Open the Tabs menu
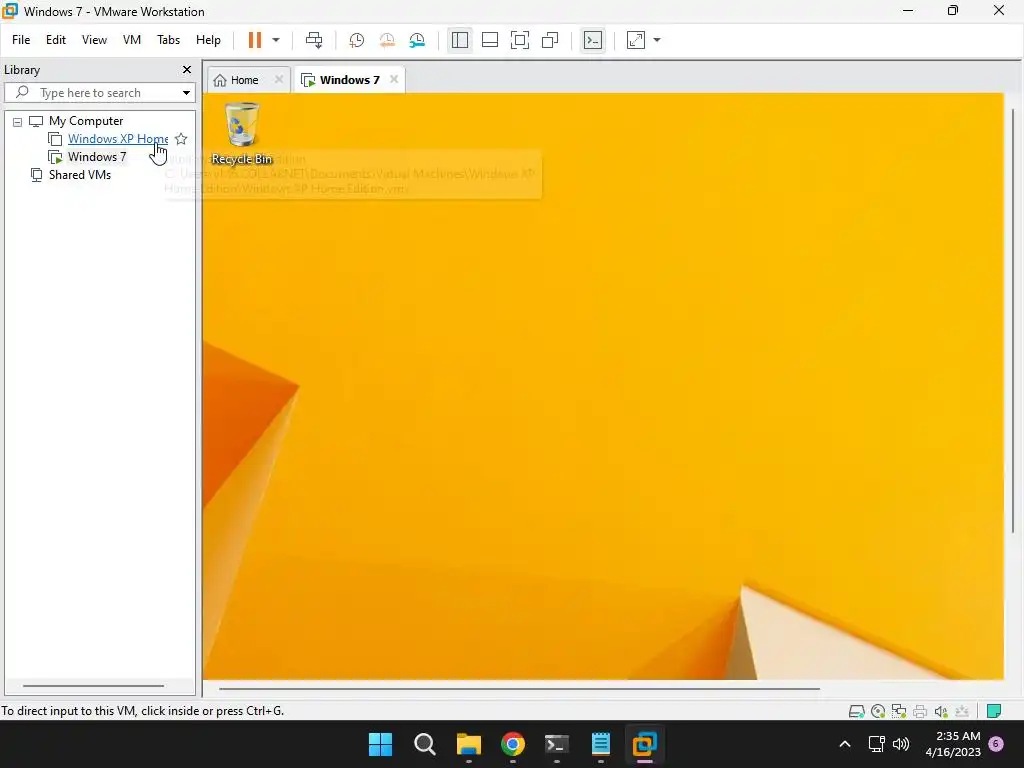1024x768 pixels. [168, 40]
